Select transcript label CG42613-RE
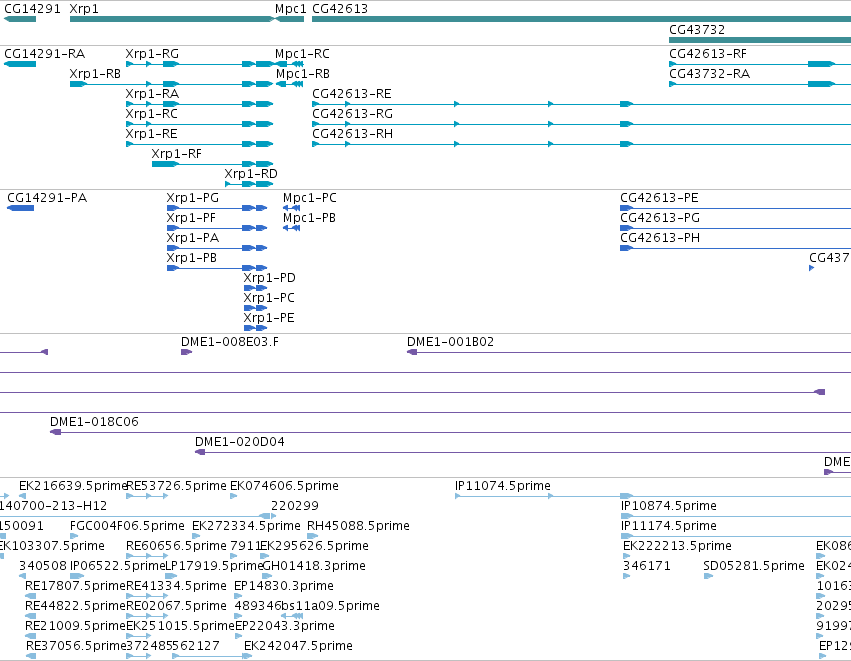This screenshot has width=851, height=661. click(x=352, y=94)
